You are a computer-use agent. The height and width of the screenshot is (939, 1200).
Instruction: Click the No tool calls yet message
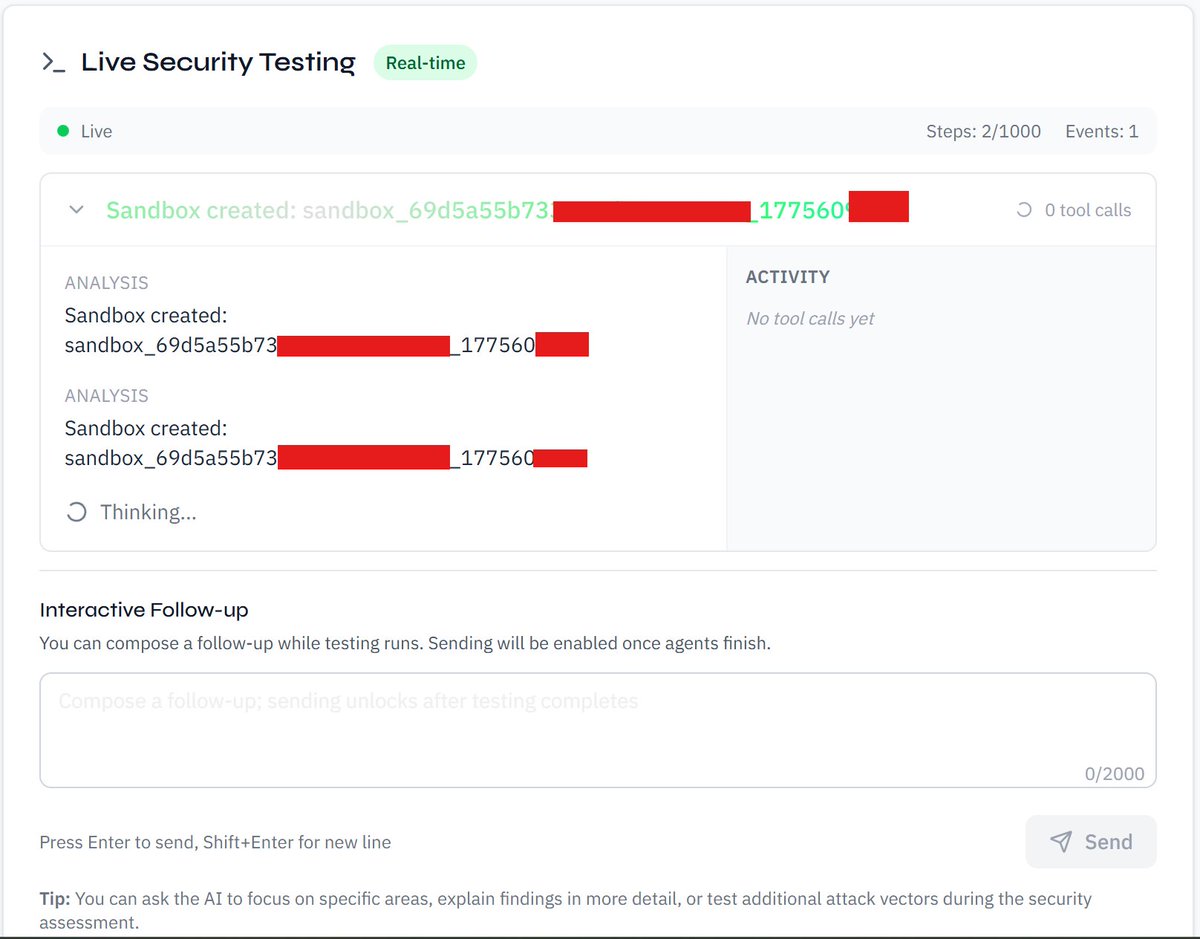pos(810,318)
